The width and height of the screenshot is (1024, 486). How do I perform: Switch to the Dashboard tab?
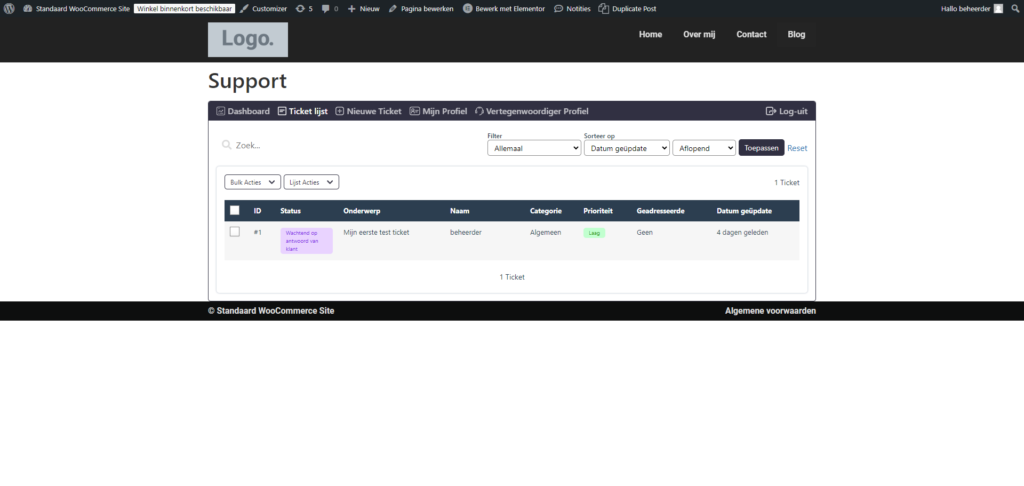243,111
